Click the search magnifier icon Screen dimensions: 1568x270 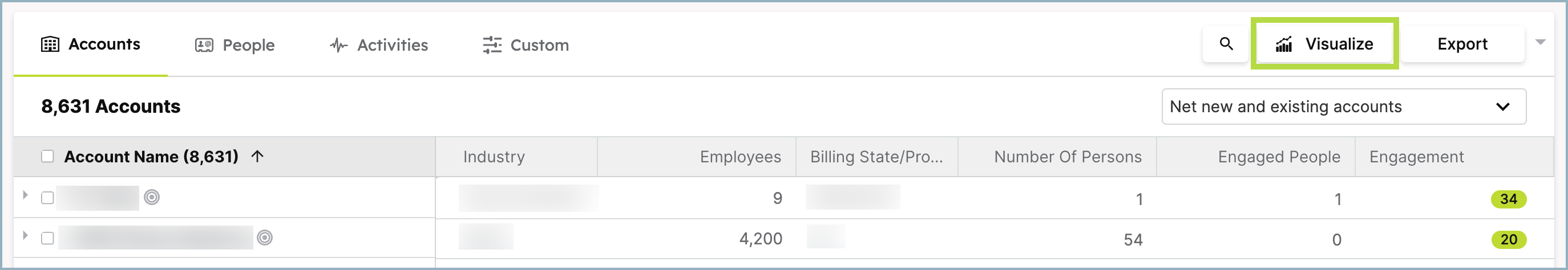1226,44
